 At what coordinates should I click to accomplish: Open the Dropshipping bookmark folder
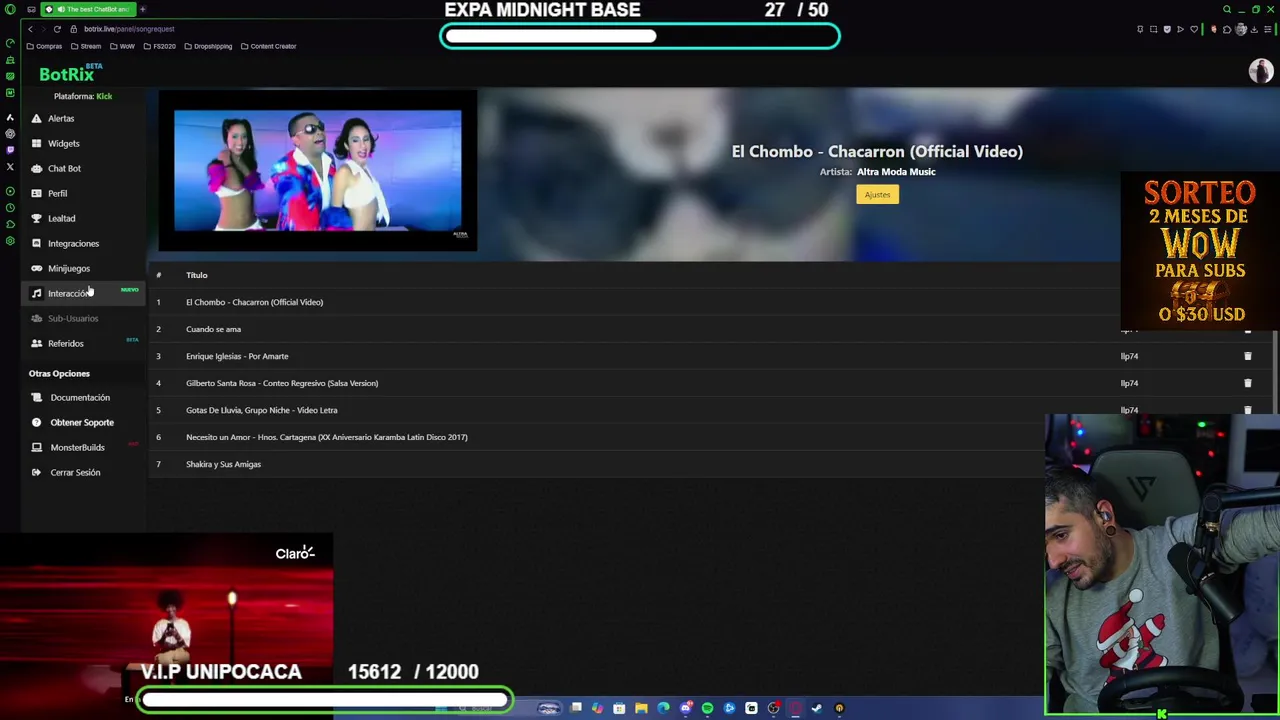click(207, 46)
